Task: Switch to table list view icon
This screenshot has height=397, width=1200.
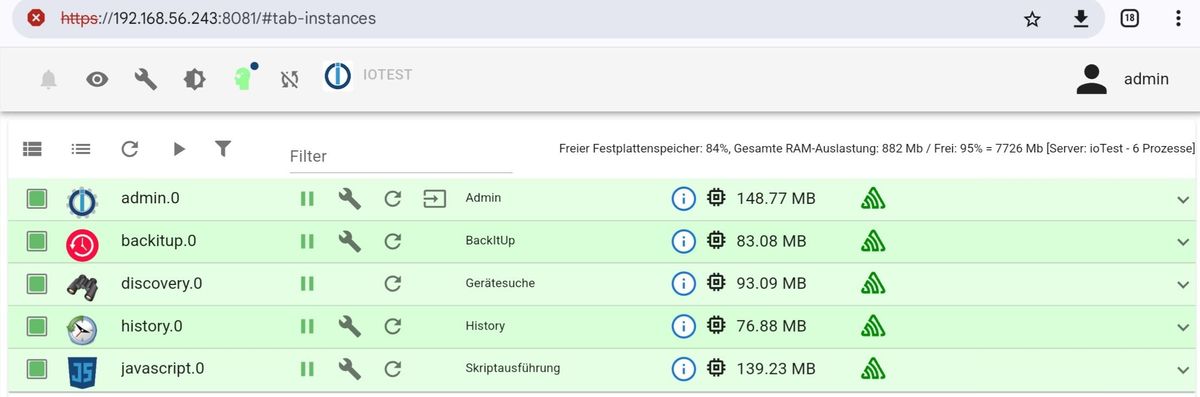Action: click(x=33, y=148)
